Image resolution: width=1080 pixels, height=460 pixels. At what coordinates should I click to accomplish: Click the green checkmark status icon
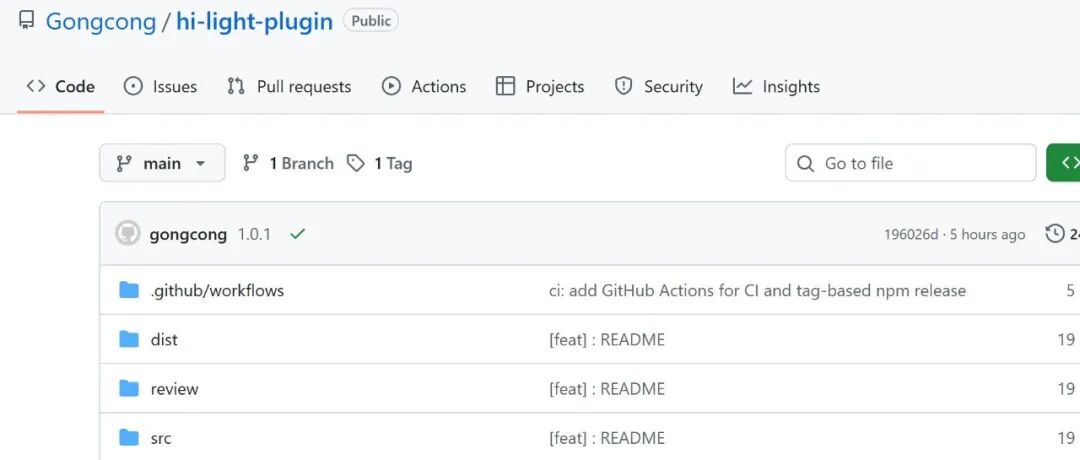298,234
